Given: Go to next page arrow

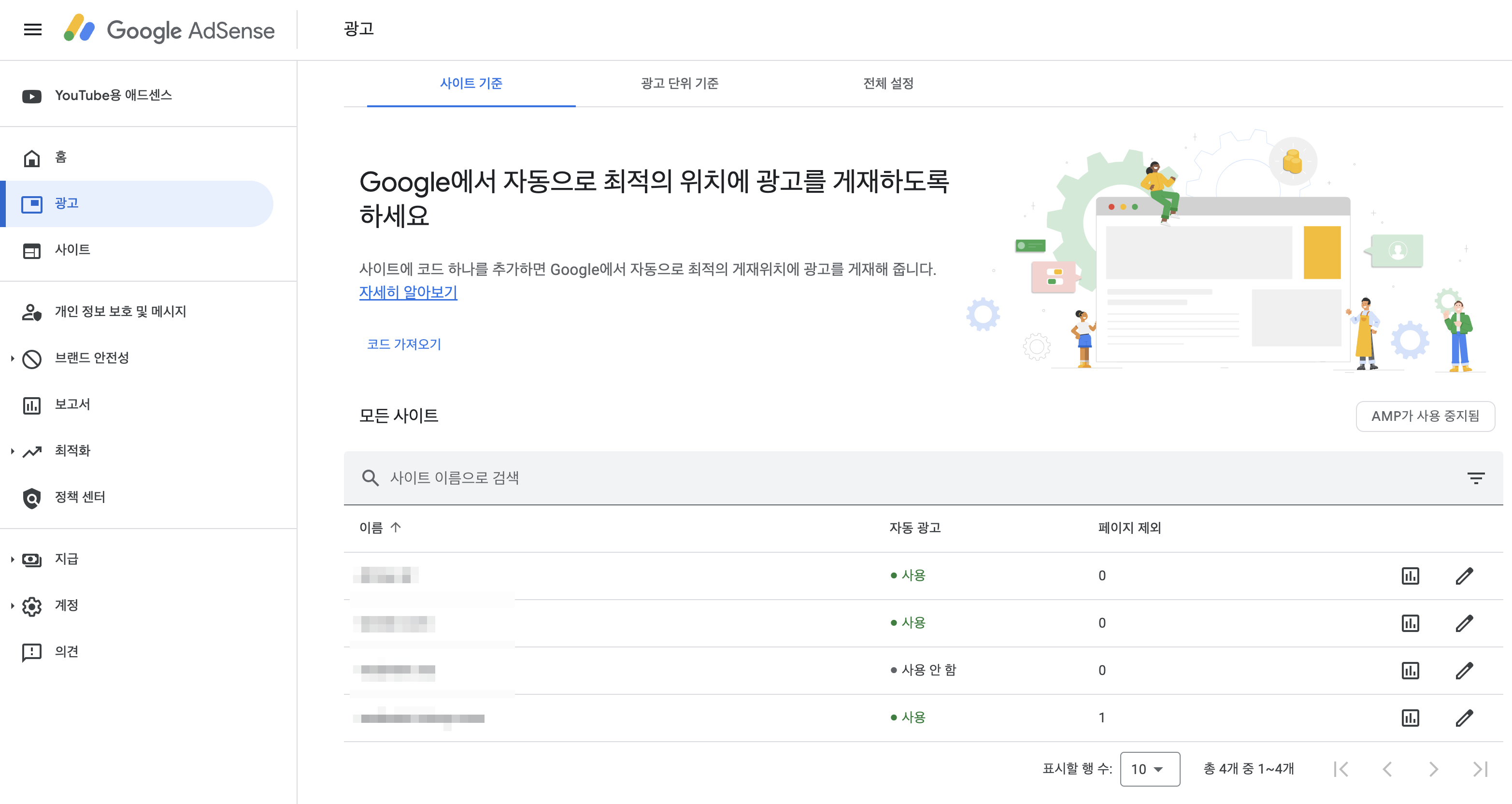Looking at the screenshot, I should [1433, 769].
